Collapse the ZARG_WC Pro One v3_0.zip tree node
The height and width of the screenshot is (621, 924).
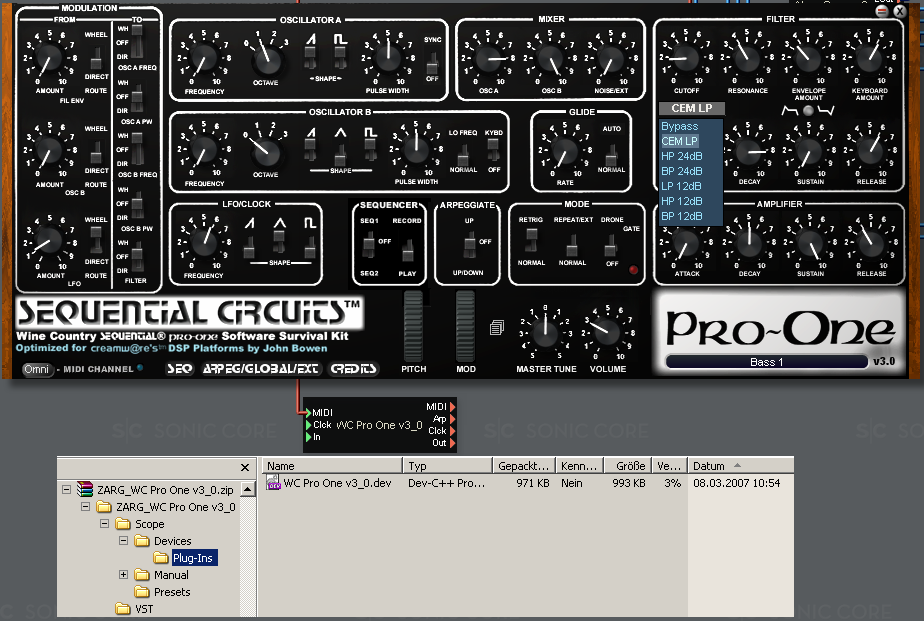click(67, 490)
